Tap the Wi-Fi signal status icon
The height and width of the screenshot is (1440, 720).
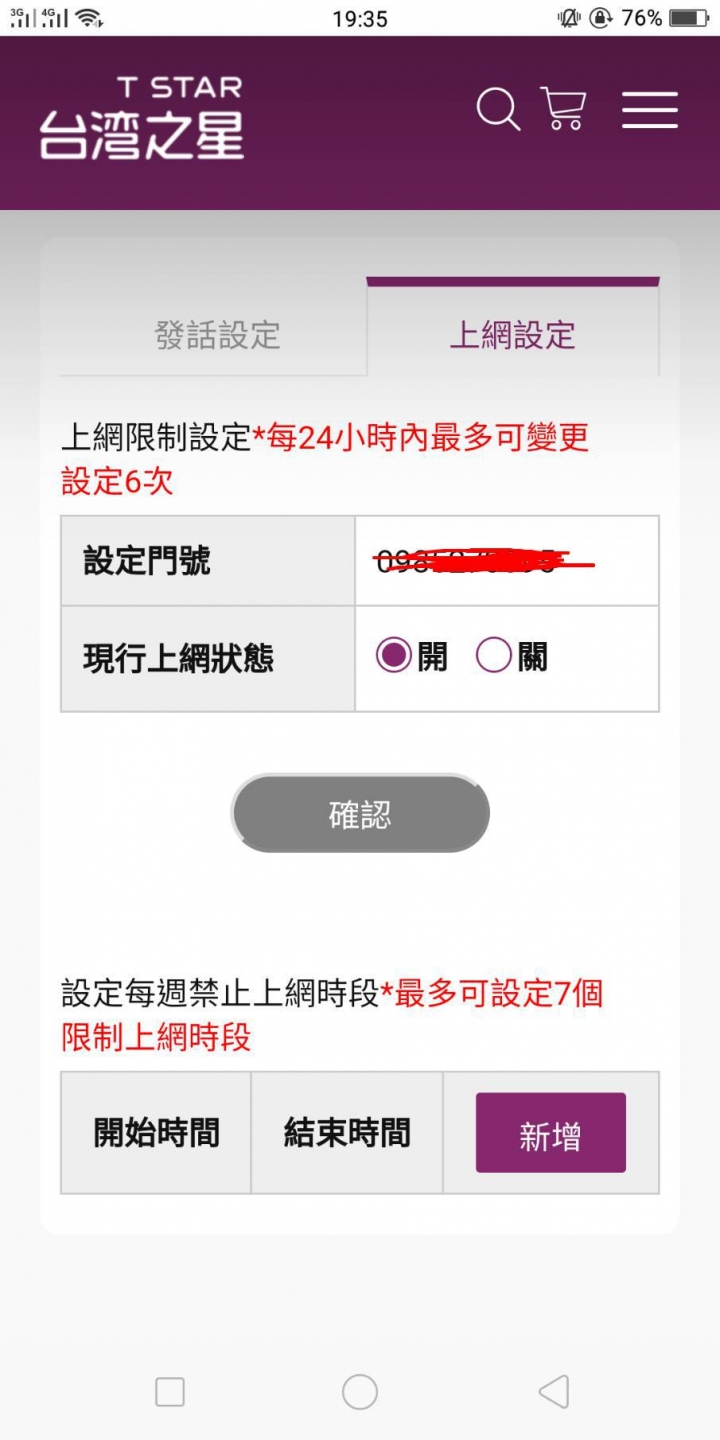89,18
